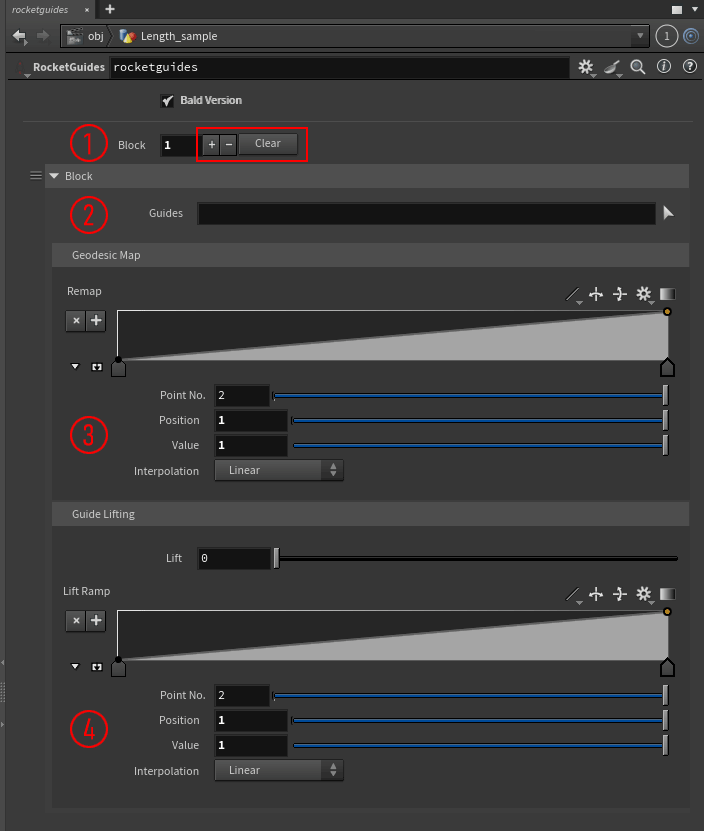Click the Guides selection arrow icon
Viewport: 704px width, 831px height.
[668, 213]
